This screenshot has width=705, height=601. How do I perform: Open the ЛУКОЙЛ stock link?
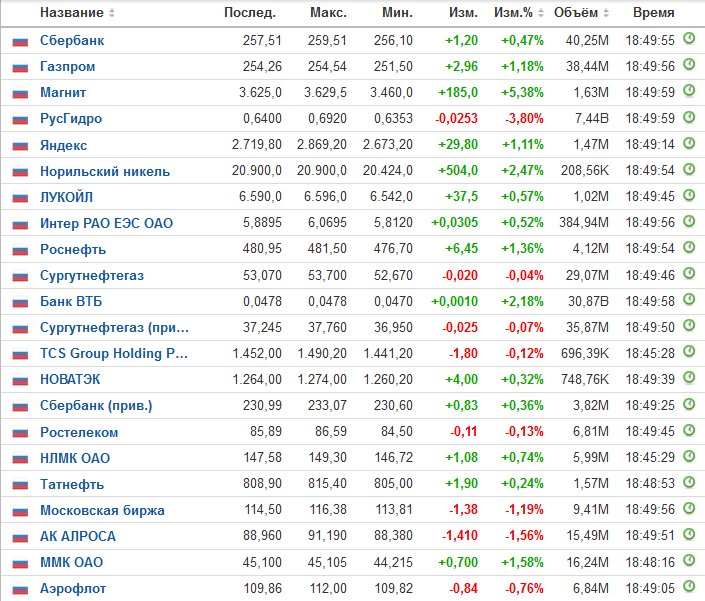[x=66, y=197]
